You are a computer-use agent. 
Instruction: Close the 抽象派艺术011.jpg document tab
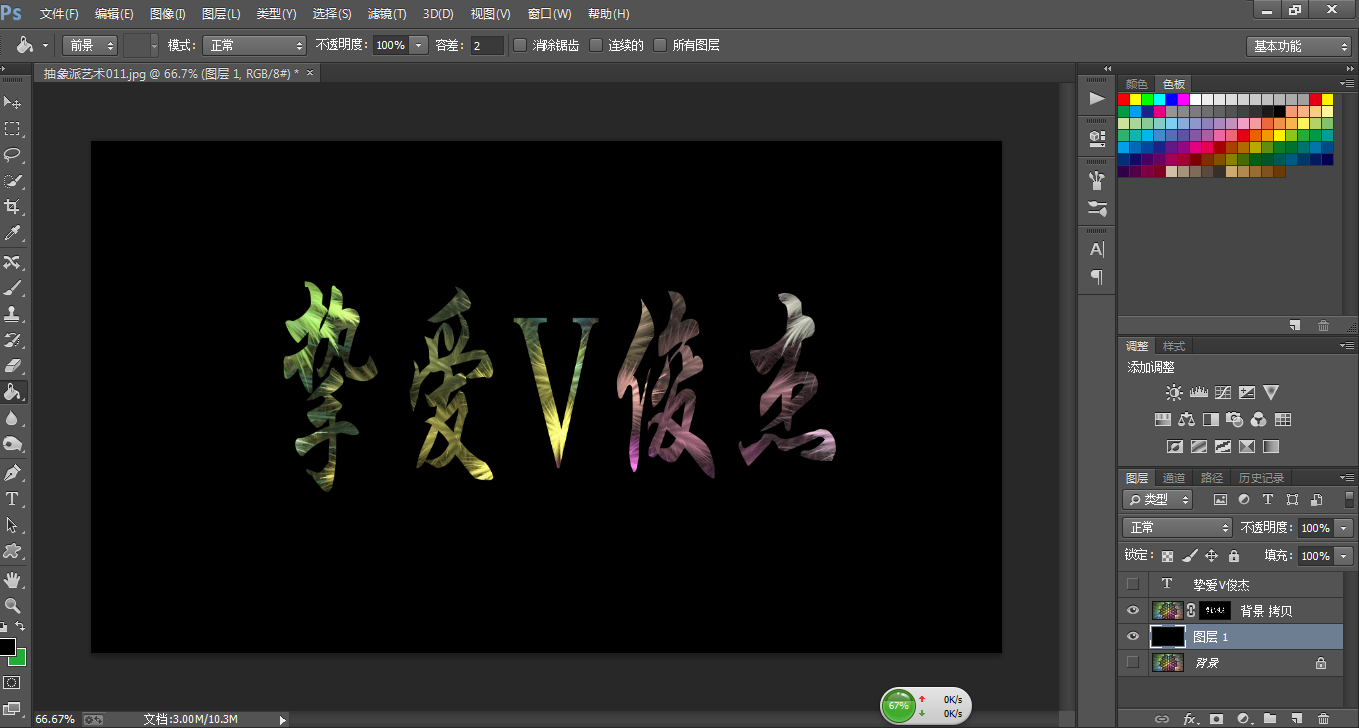point(310,73)
